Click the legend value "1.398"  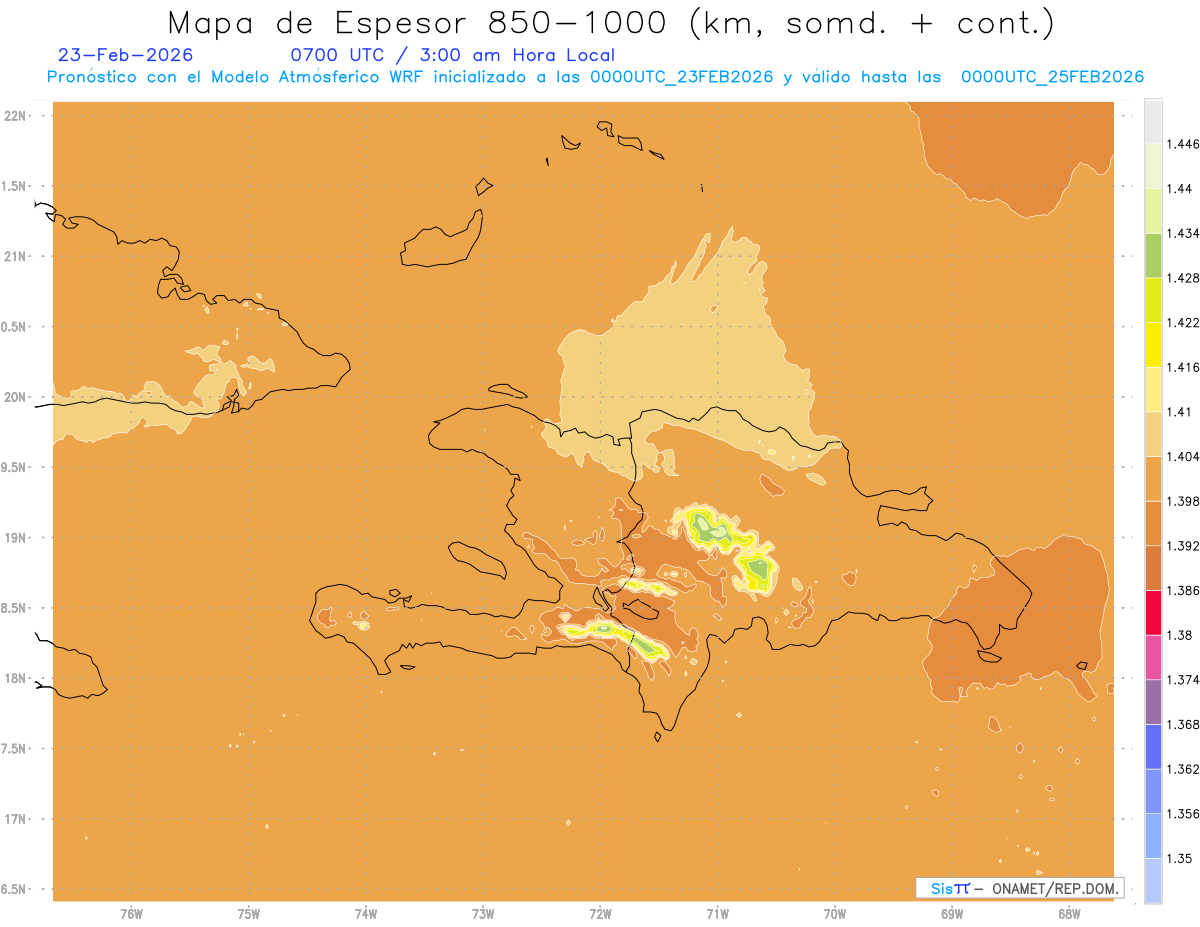[1185, 501]
